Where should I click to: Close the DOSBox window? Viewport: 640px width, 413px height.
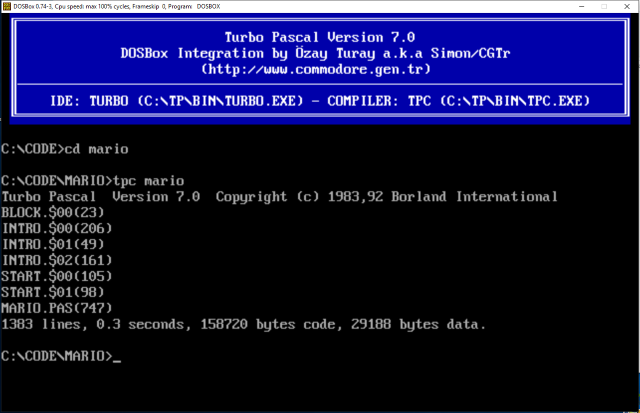627,6
